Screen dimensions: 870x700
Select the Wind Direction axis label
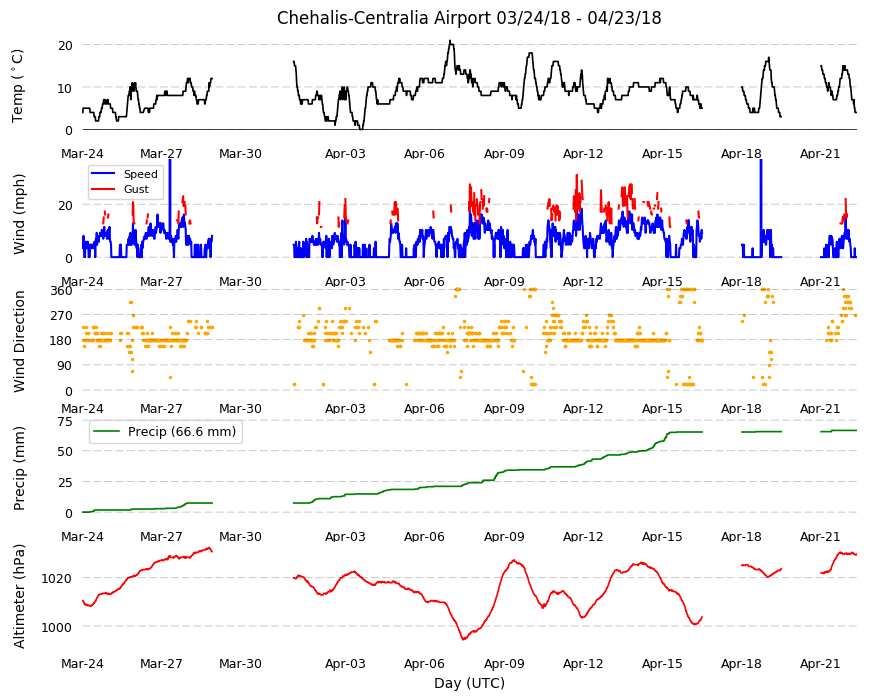coord(19,341)
